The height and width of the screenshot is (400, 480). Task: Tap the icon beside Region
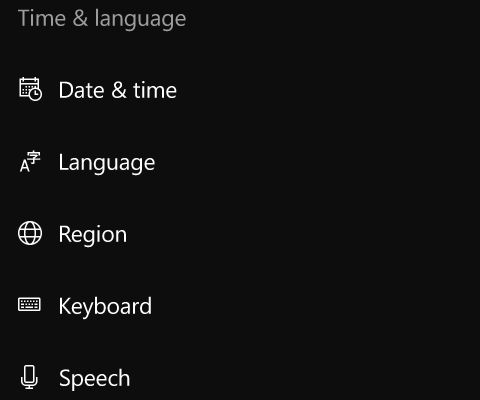[30, 233]
